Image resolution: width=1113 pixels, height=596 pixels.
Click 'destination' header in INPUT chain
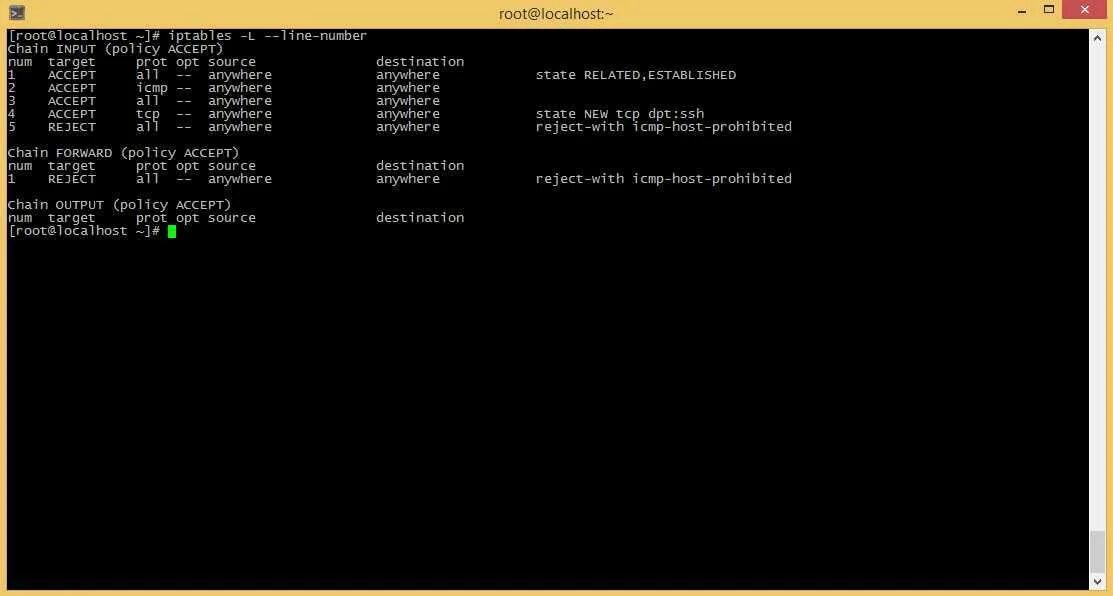pyautogui.click(x=420, y=62)
